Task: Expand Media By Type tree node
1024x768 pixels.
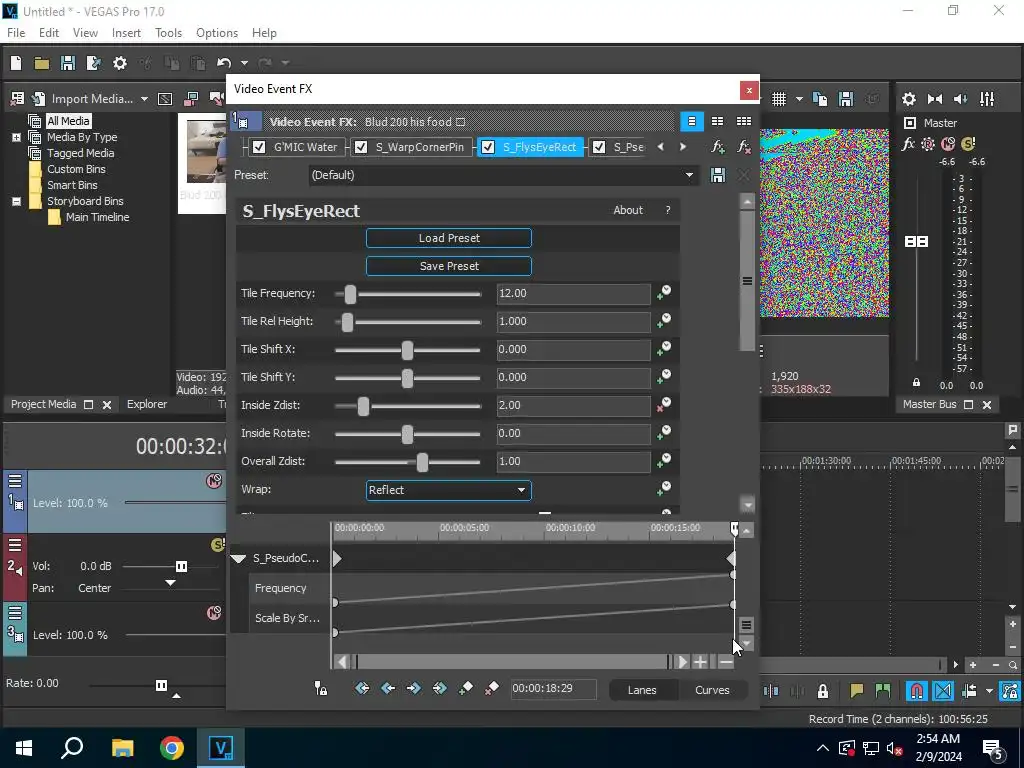Action: (16, 137)
